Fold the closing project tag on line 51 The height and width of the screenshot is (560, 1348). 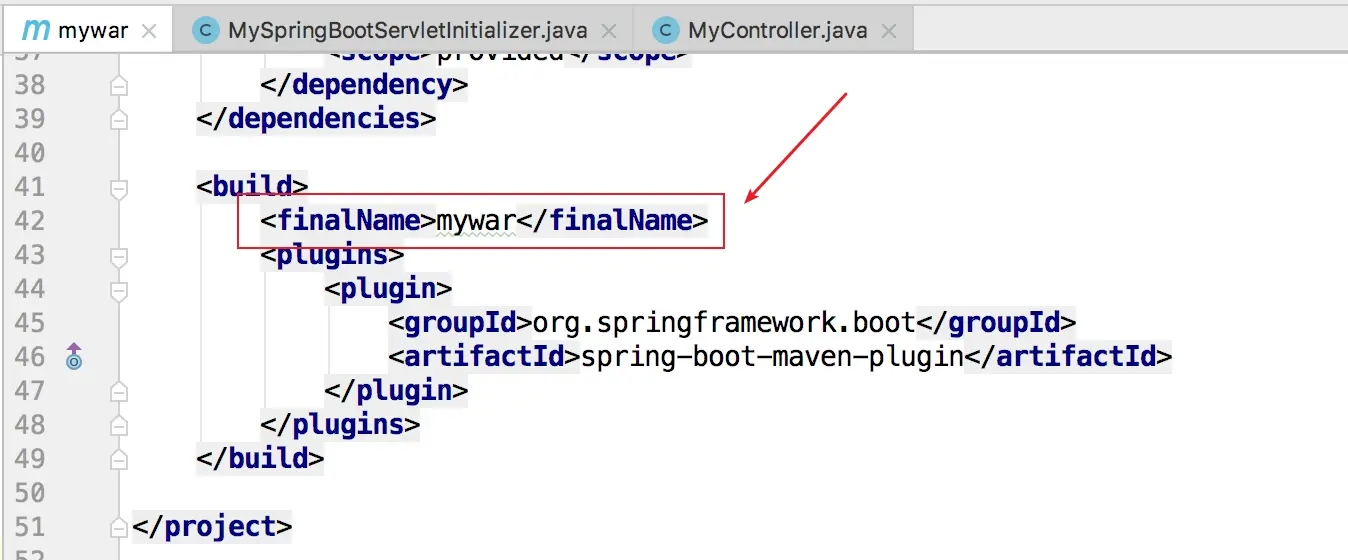click(119, 527)
